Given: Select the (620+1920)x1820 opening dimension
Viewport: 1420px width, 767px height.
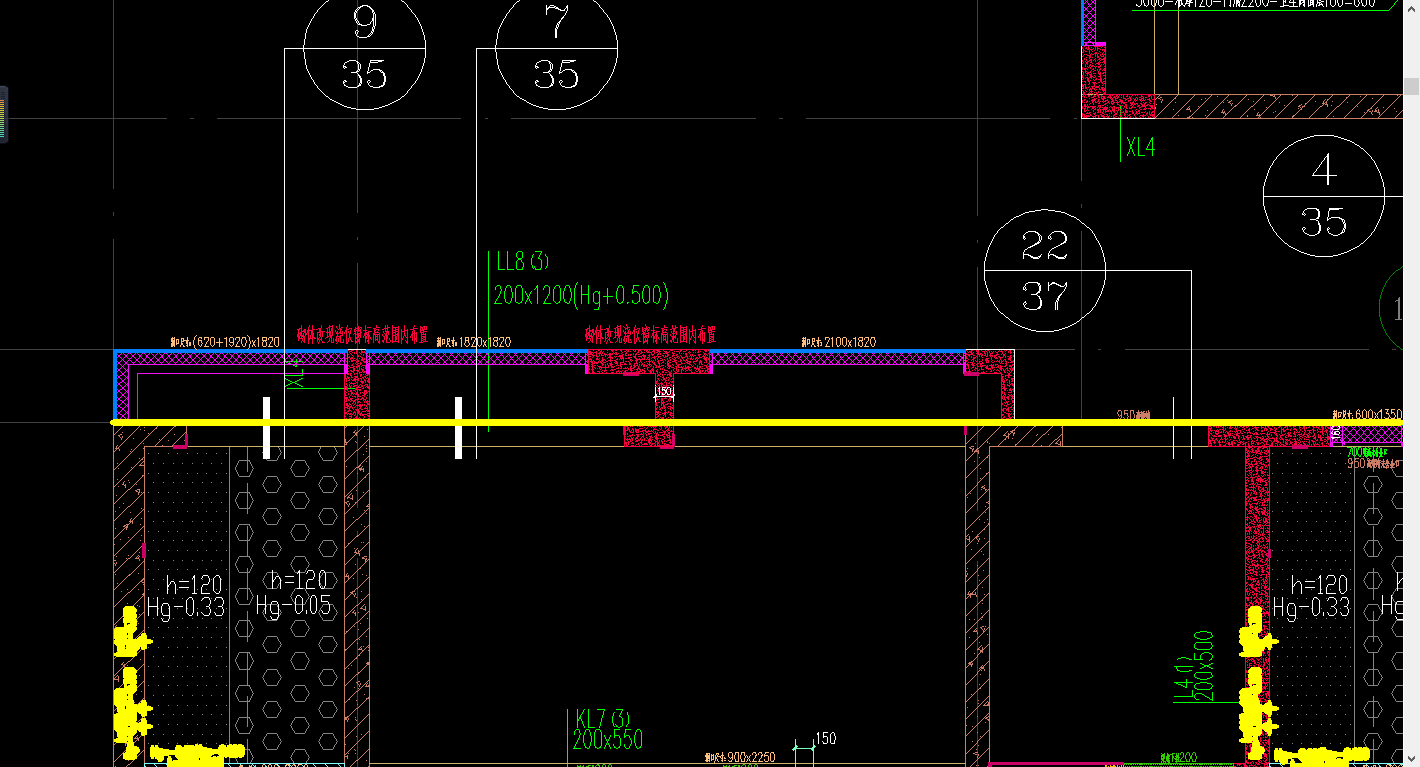Looking at the screenshot, I should coord(225,342).
